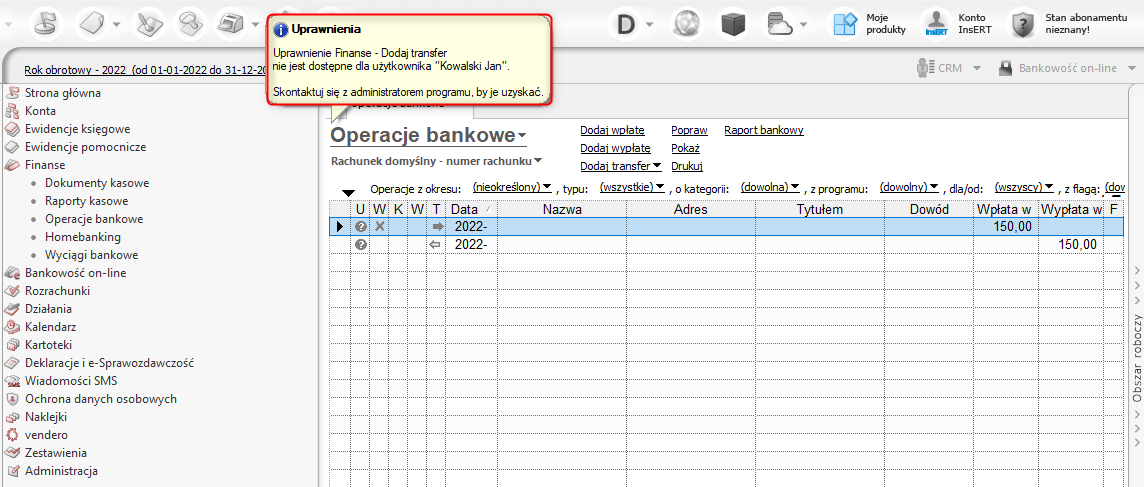The image size is (1144, 487).
Task: Open Raport bankowy link
Action: [763, 131]
